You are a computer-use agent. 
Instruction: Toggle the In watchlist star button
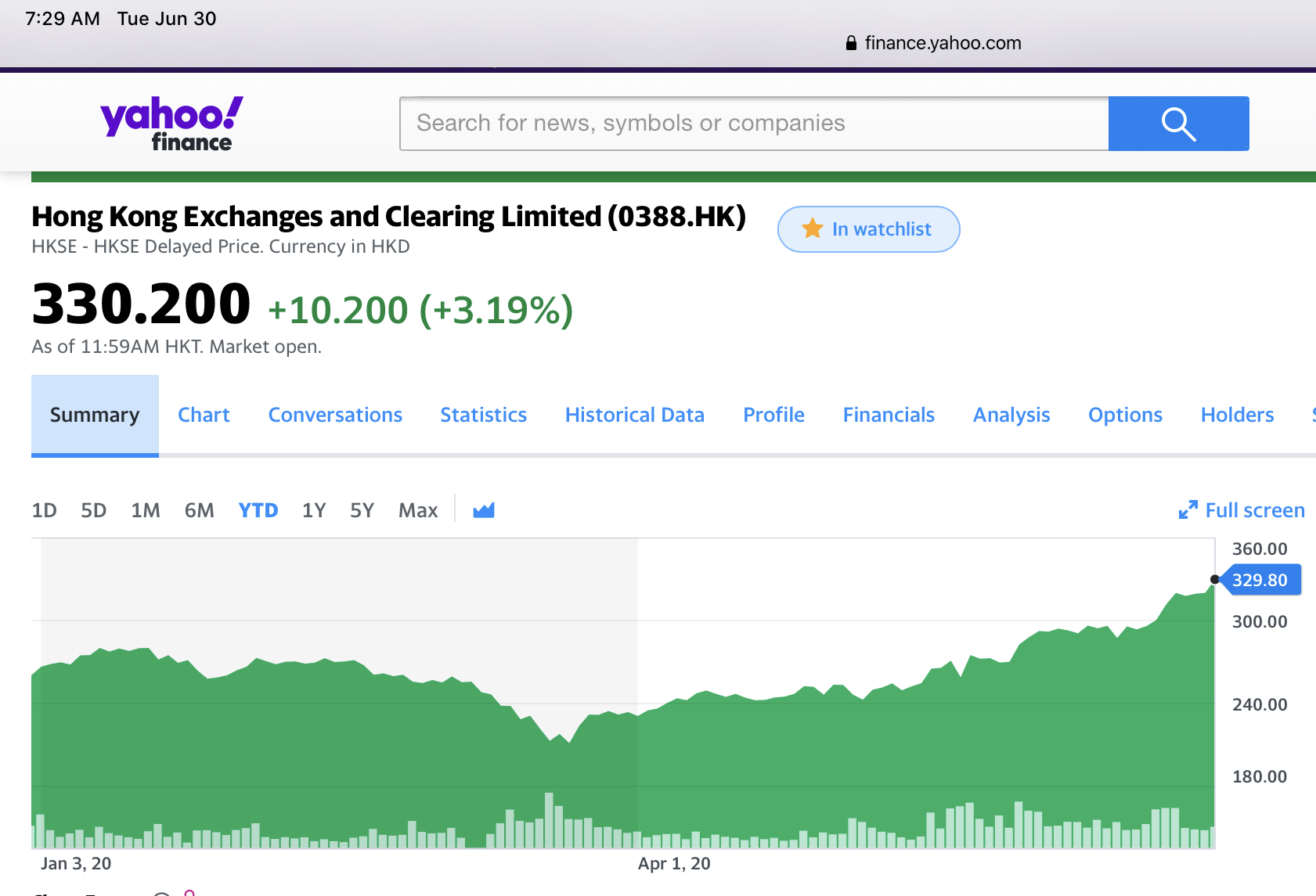pos(867,229)
